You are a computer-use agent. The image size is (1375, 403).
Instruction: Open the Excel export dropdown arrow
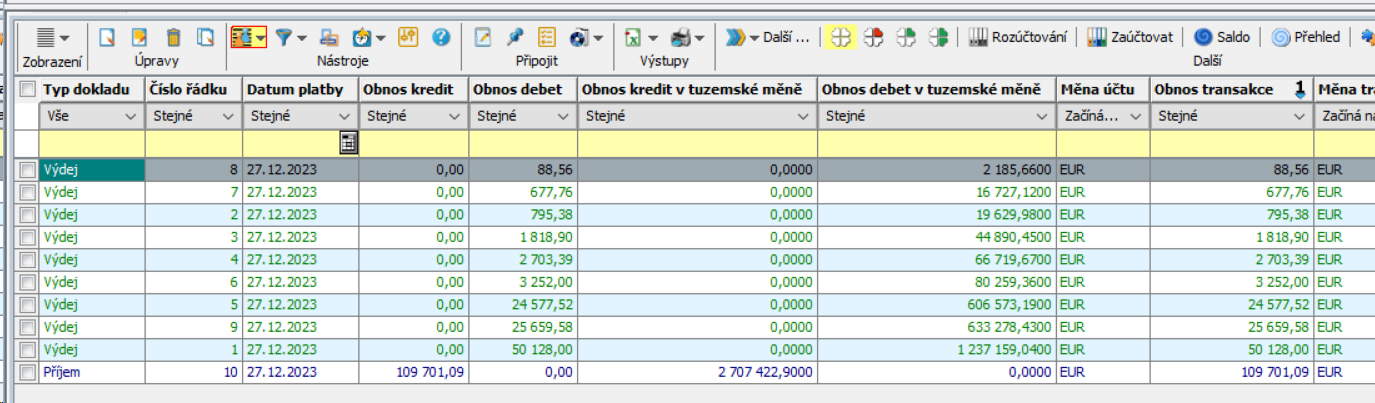652,38
